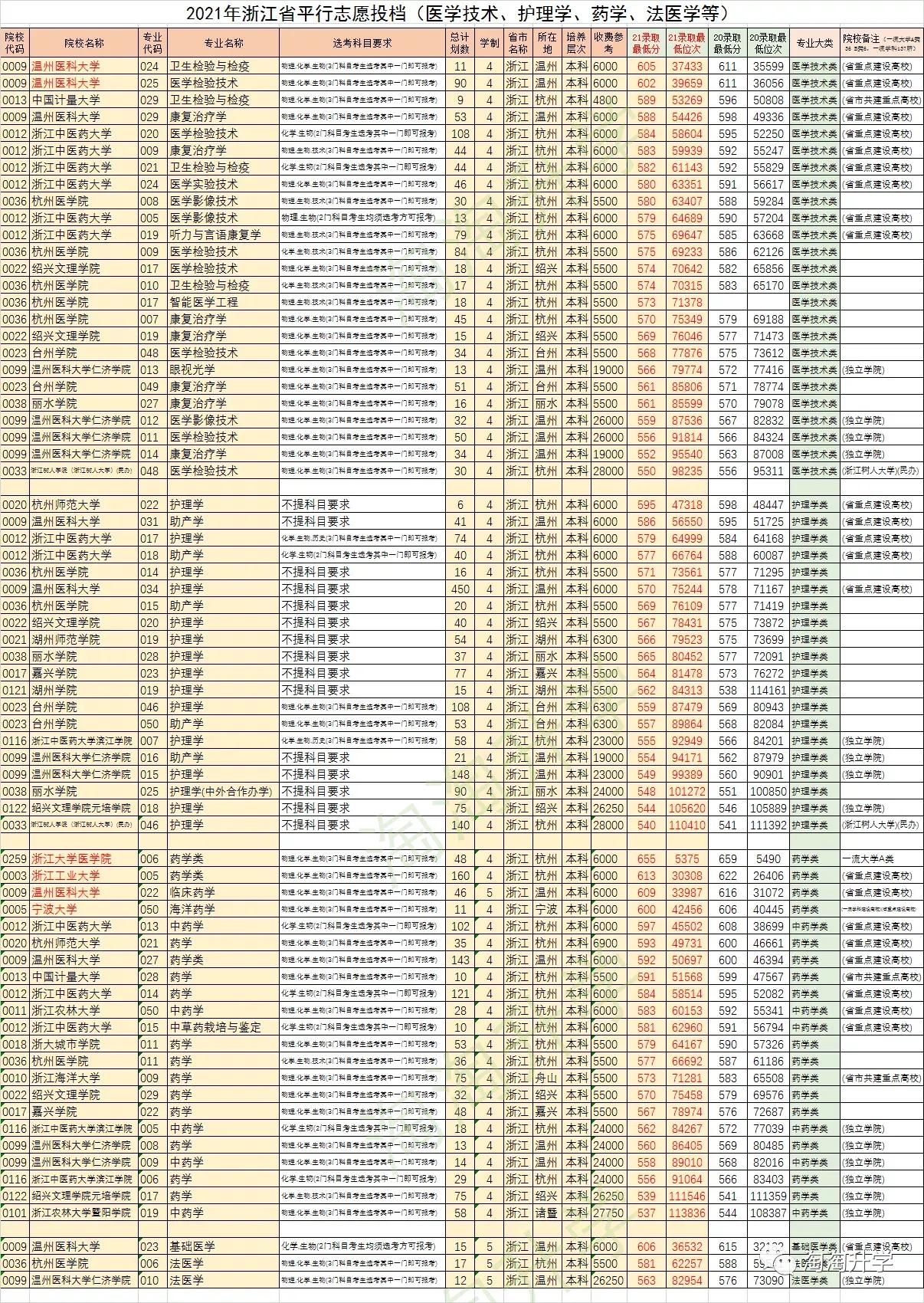The width and height of the screenshot is (924, 1303).
Task: Click the 20录取最低分 header cell
Action: [x=727, y=43]
